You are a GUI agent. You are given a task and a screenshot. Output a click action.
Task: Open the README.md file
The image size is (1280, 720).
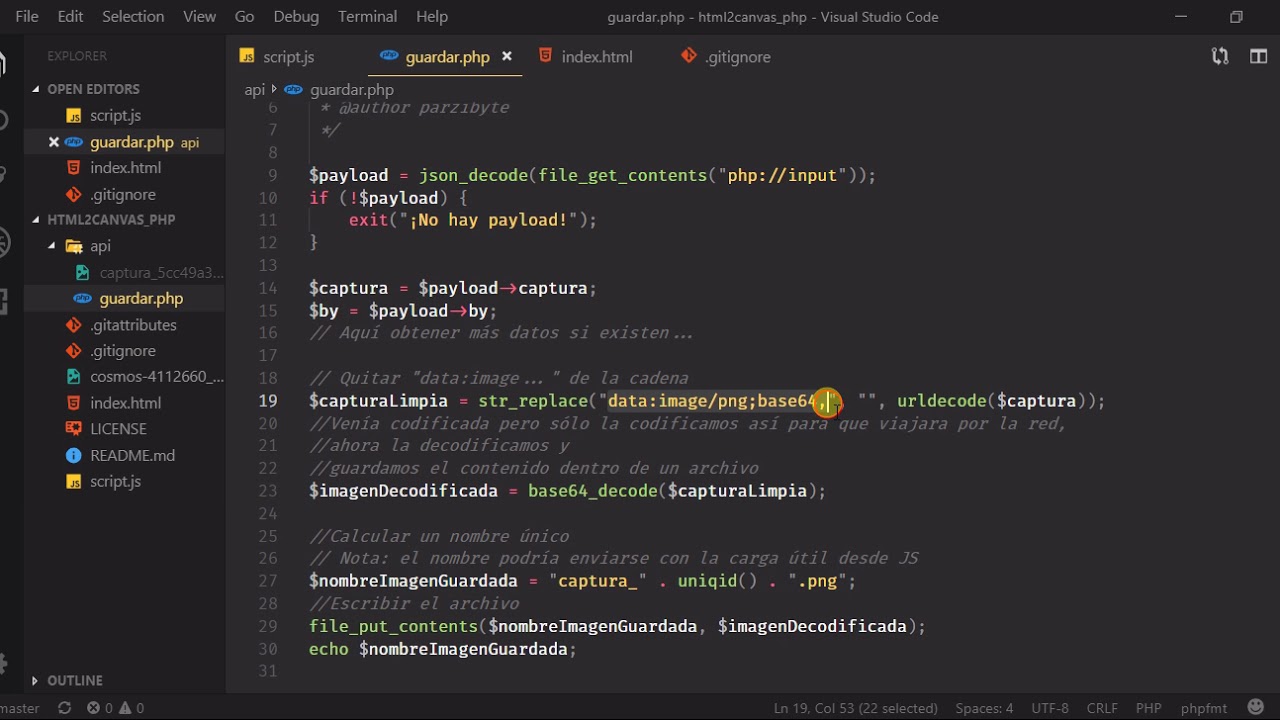132,455
